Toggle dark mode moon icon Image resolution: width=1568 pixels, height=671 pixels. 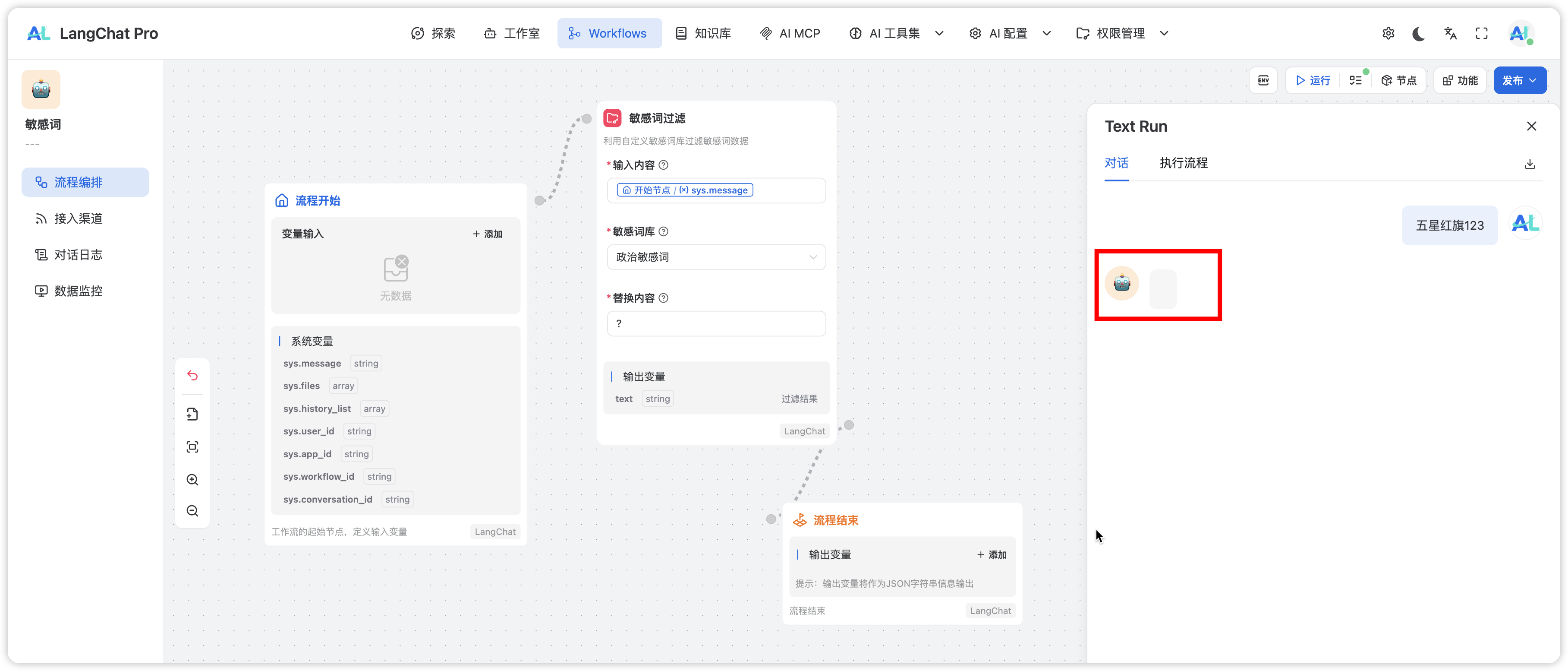(x=1419, y=34)
